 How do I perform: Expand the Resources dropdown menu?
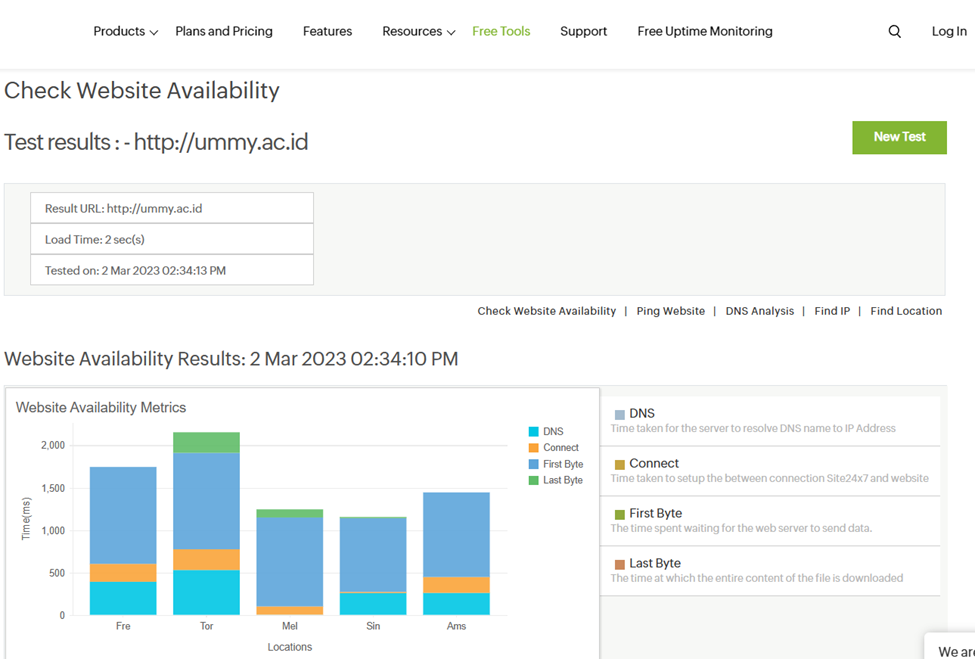tap(418, 32)
